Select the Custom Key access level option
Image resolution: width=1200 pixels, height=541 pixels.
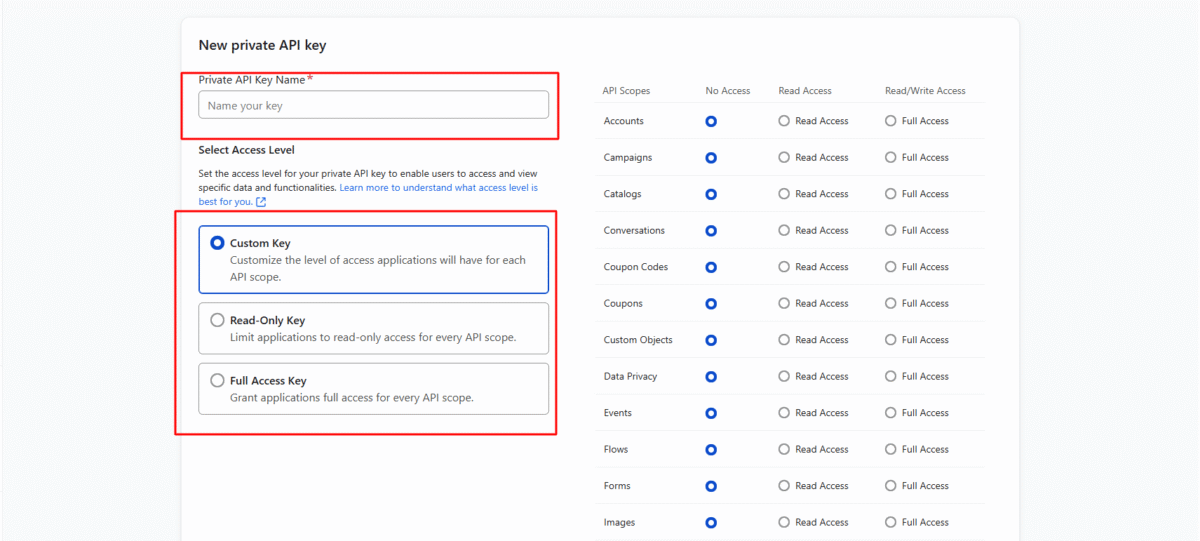217,243
